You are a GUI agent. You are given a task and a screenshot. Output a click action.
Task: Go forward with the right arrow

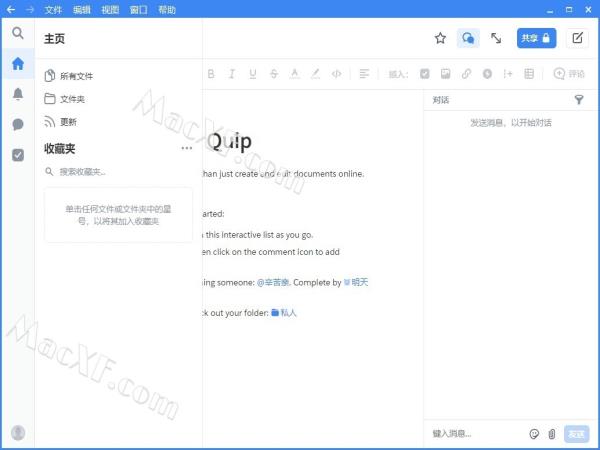(30, 10)
